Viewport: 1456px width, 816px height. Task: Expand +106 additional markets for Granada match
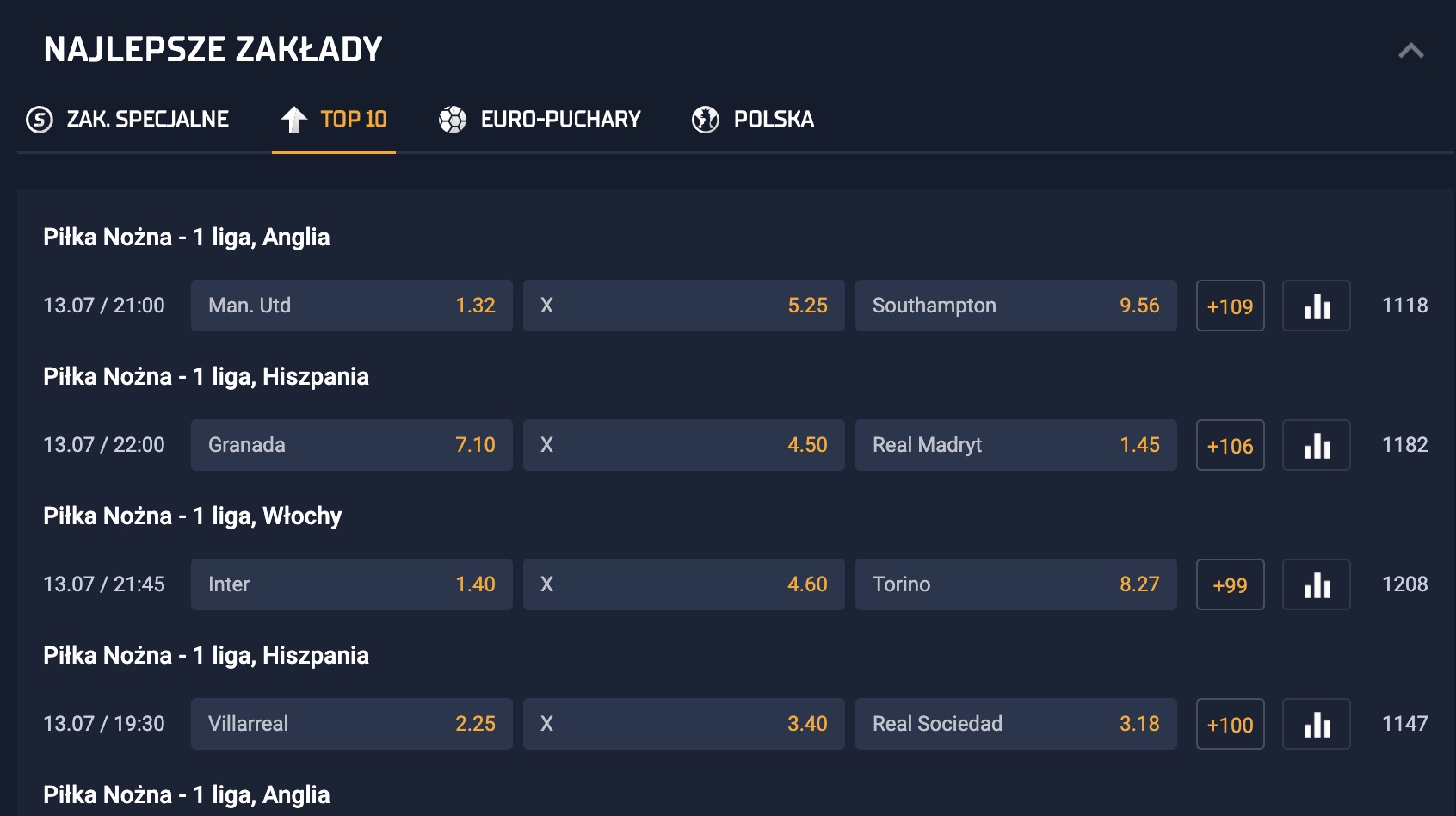point(1231,445)
